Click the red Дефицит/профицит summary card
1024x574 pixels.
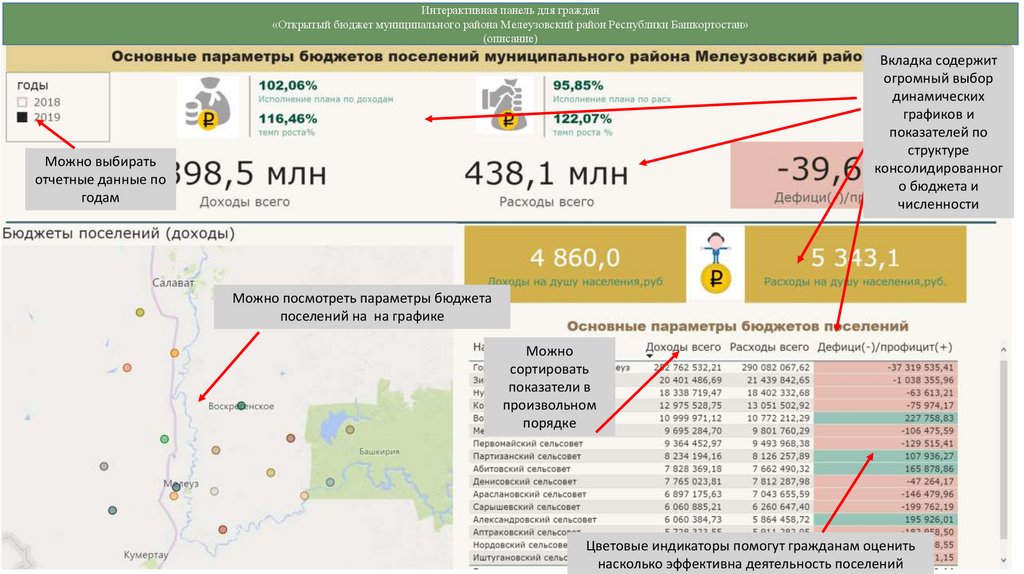tap(797, 175)
